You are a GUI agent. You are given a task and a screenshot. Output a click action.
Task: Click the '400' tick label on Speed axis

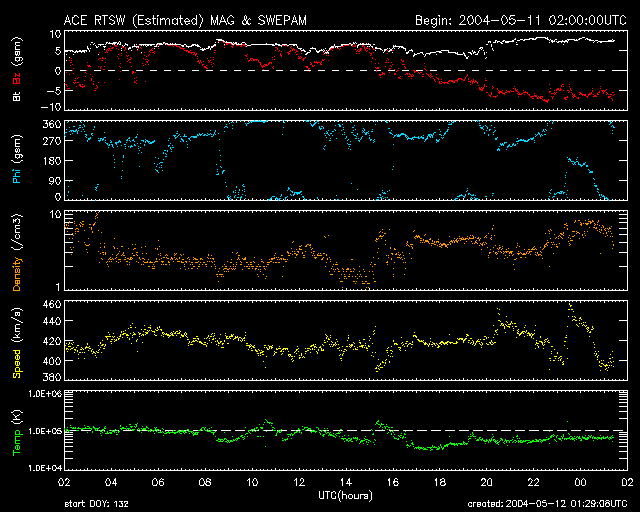(52, 361)
